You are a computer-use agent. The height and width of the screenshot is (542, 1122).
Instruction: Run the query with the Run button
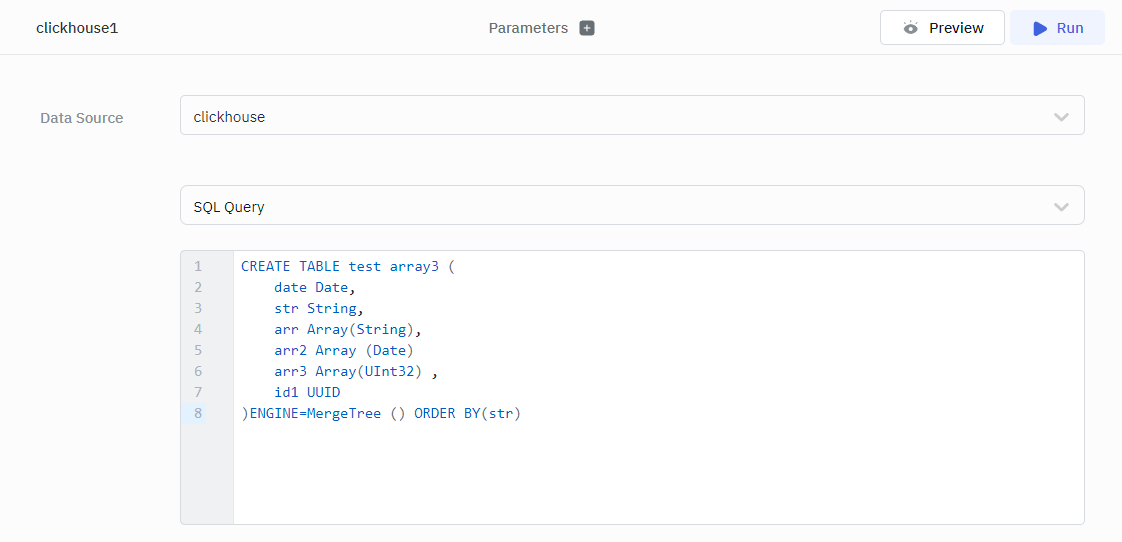tap(1057, 28)
